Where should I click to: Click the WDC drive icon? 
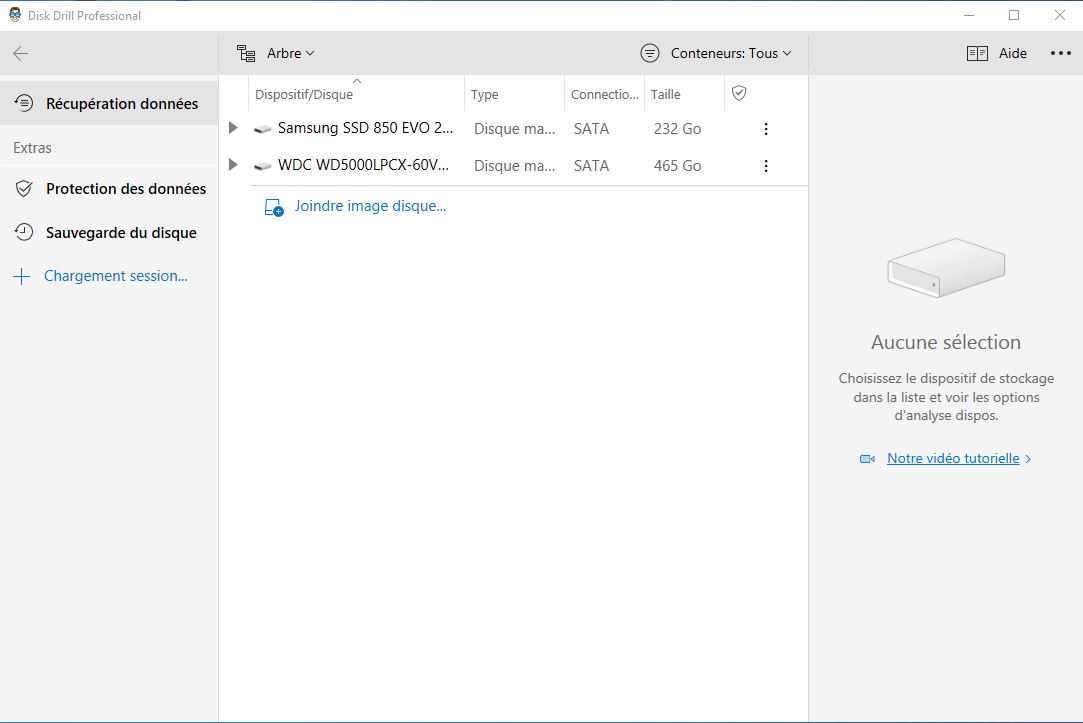(x=262, y=166)
